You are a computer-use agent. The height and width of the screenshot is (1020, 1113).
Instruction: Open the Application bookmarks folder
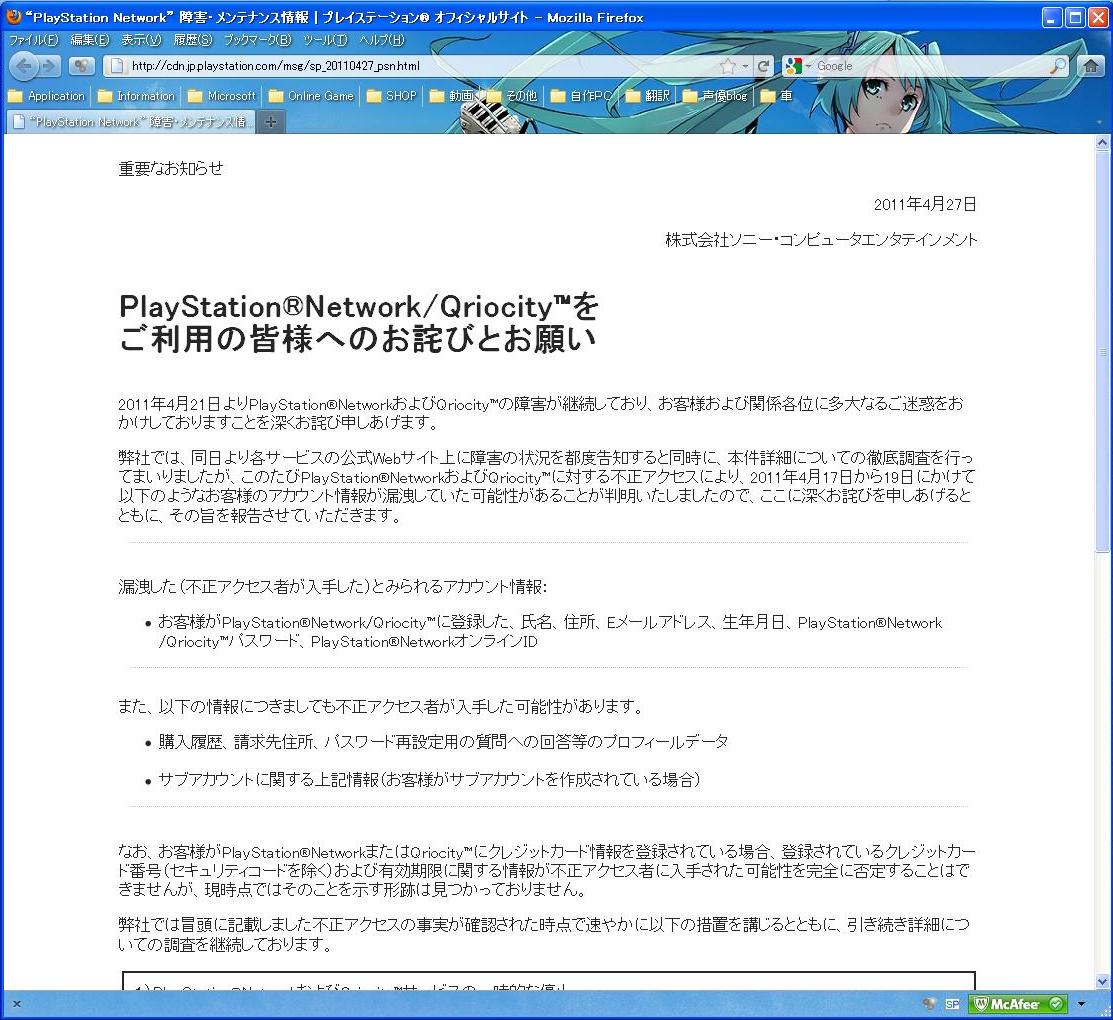point(46,96)
